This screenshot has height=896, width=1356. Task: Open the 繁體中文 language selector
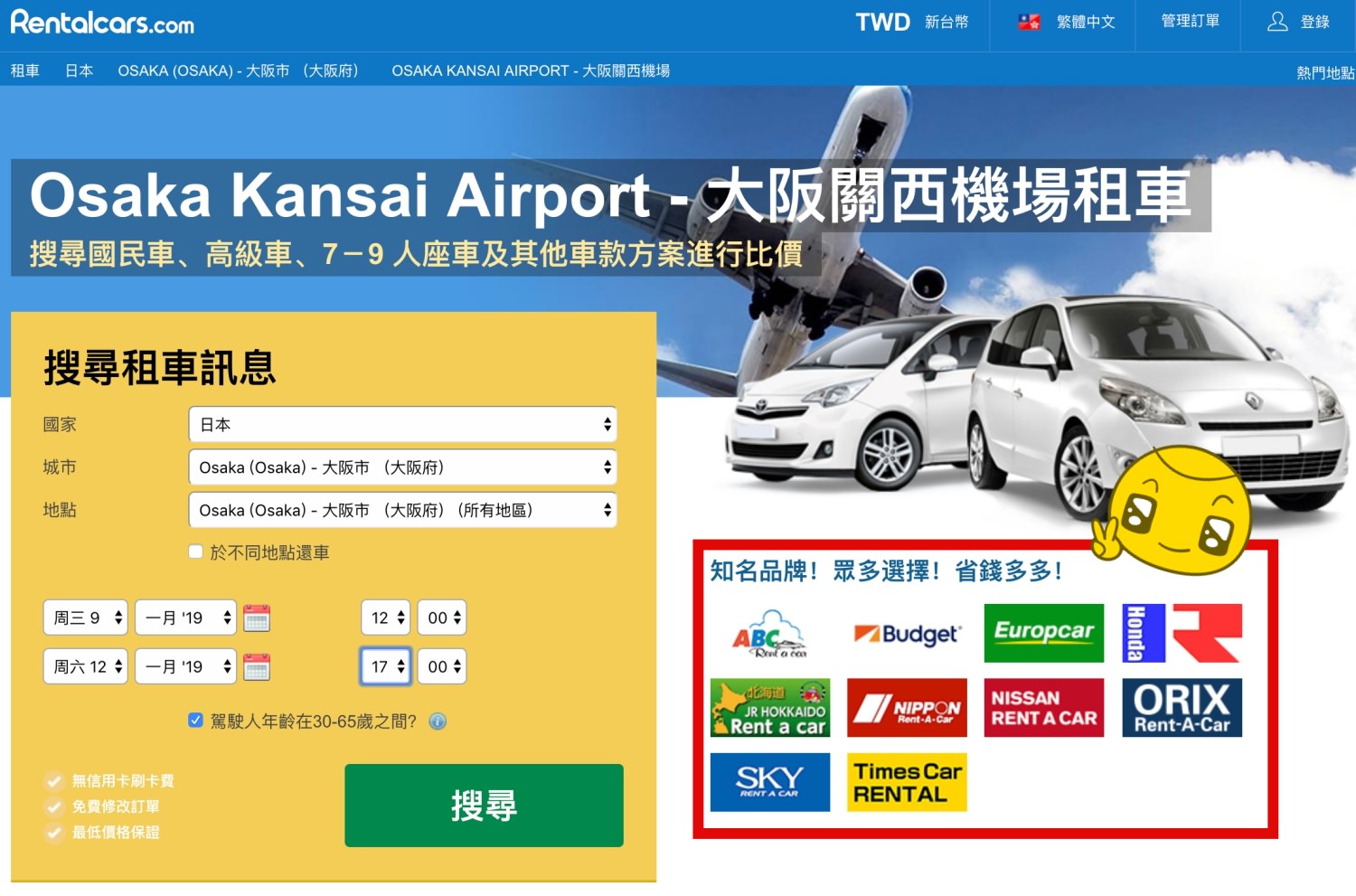pyautogui.click(x=1086, y=22)
